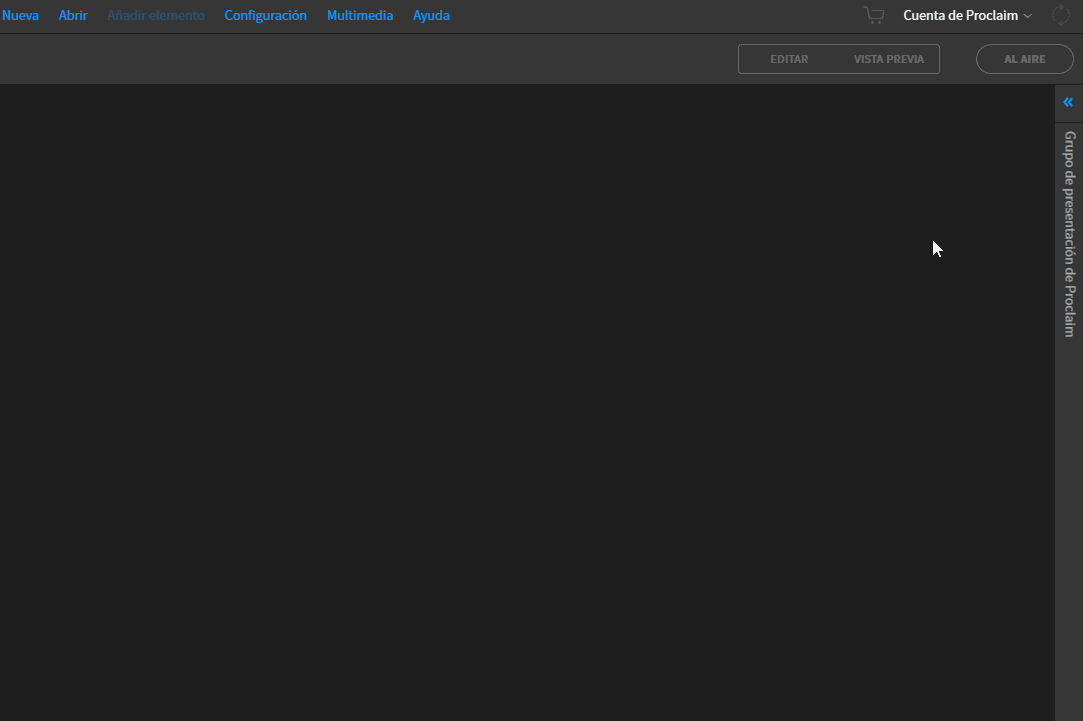Open the Nueva menu
The image size is (1083, 721).
[20, 15]
